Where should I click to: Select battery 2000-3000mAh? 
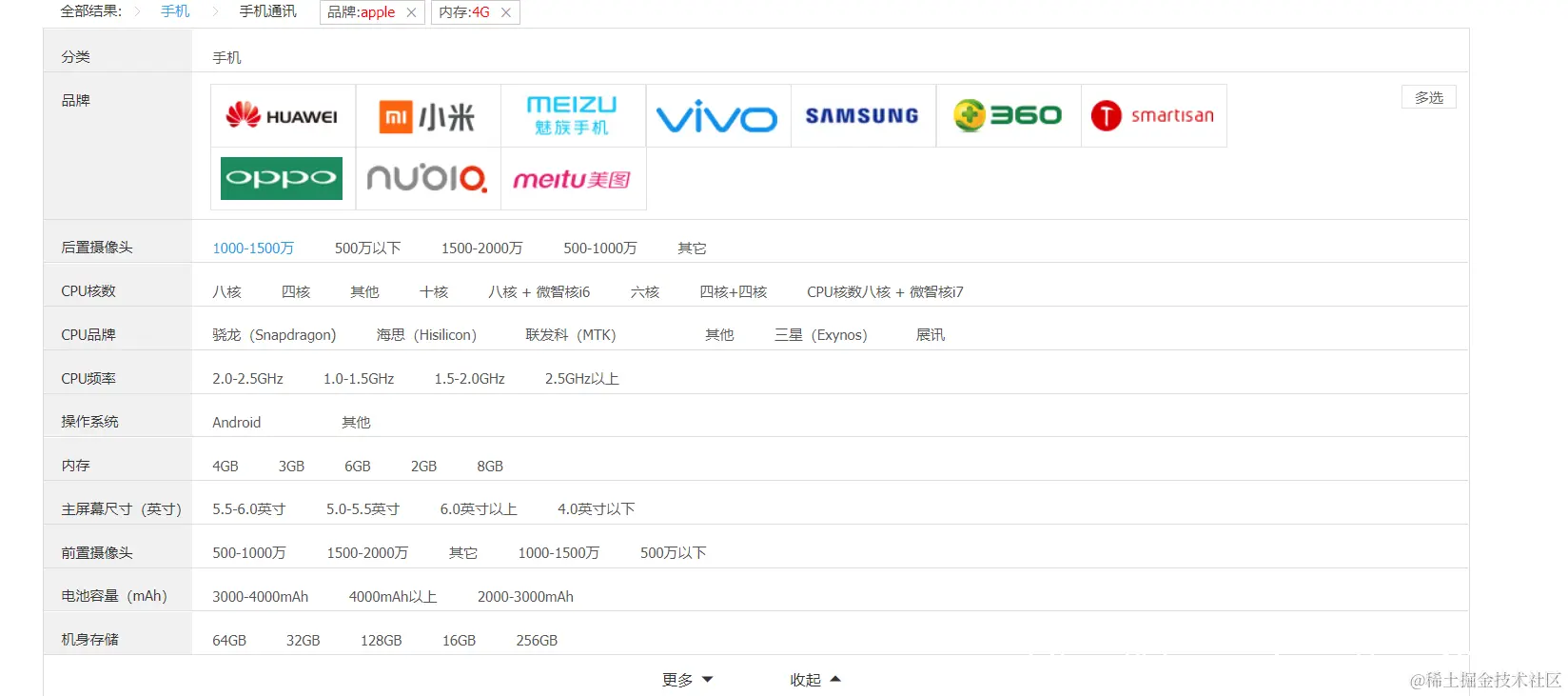click(525, 597)
